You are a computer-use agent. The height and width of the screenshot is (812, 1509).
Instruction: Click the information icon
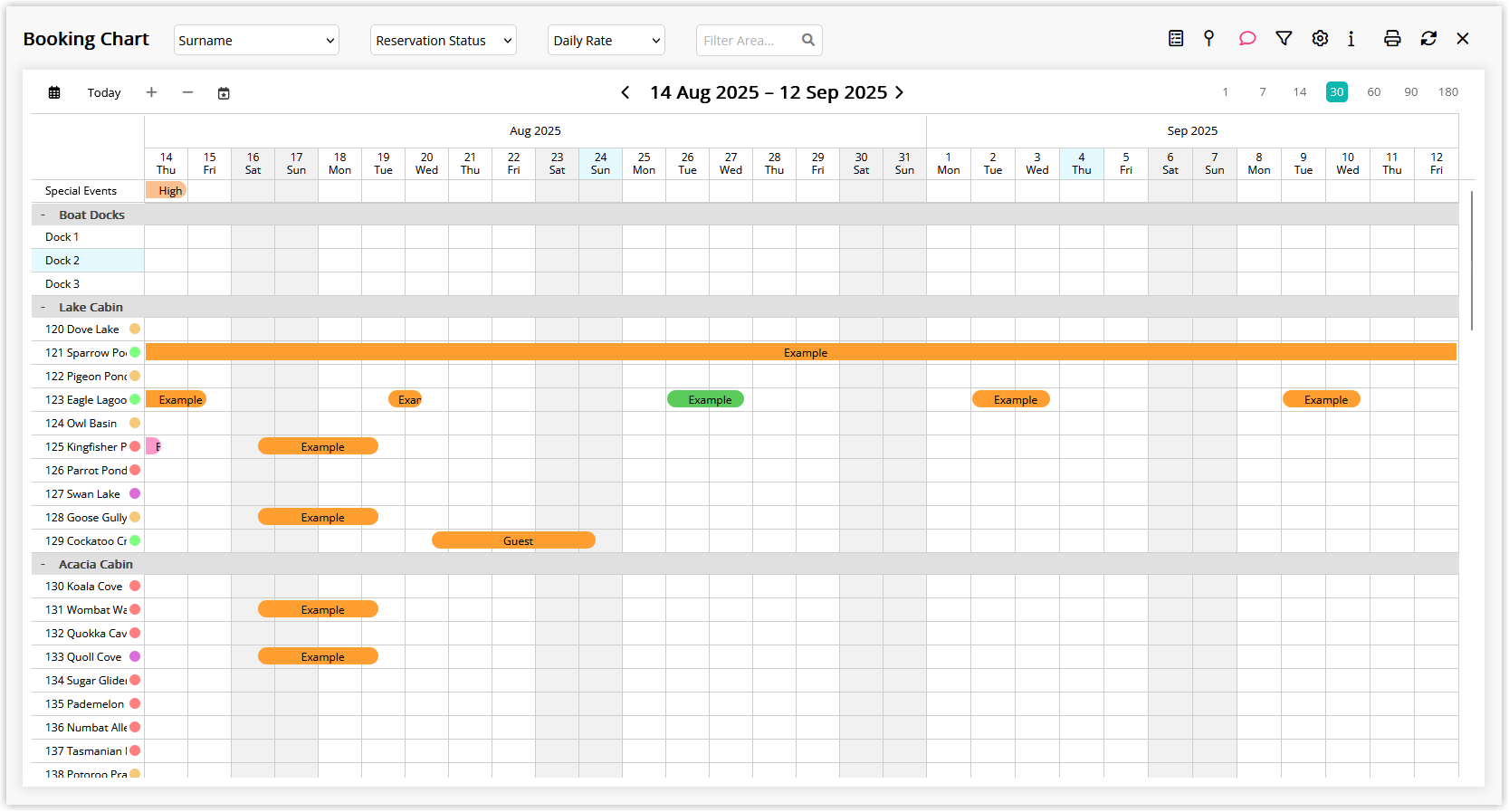(x=1351, y=38)
